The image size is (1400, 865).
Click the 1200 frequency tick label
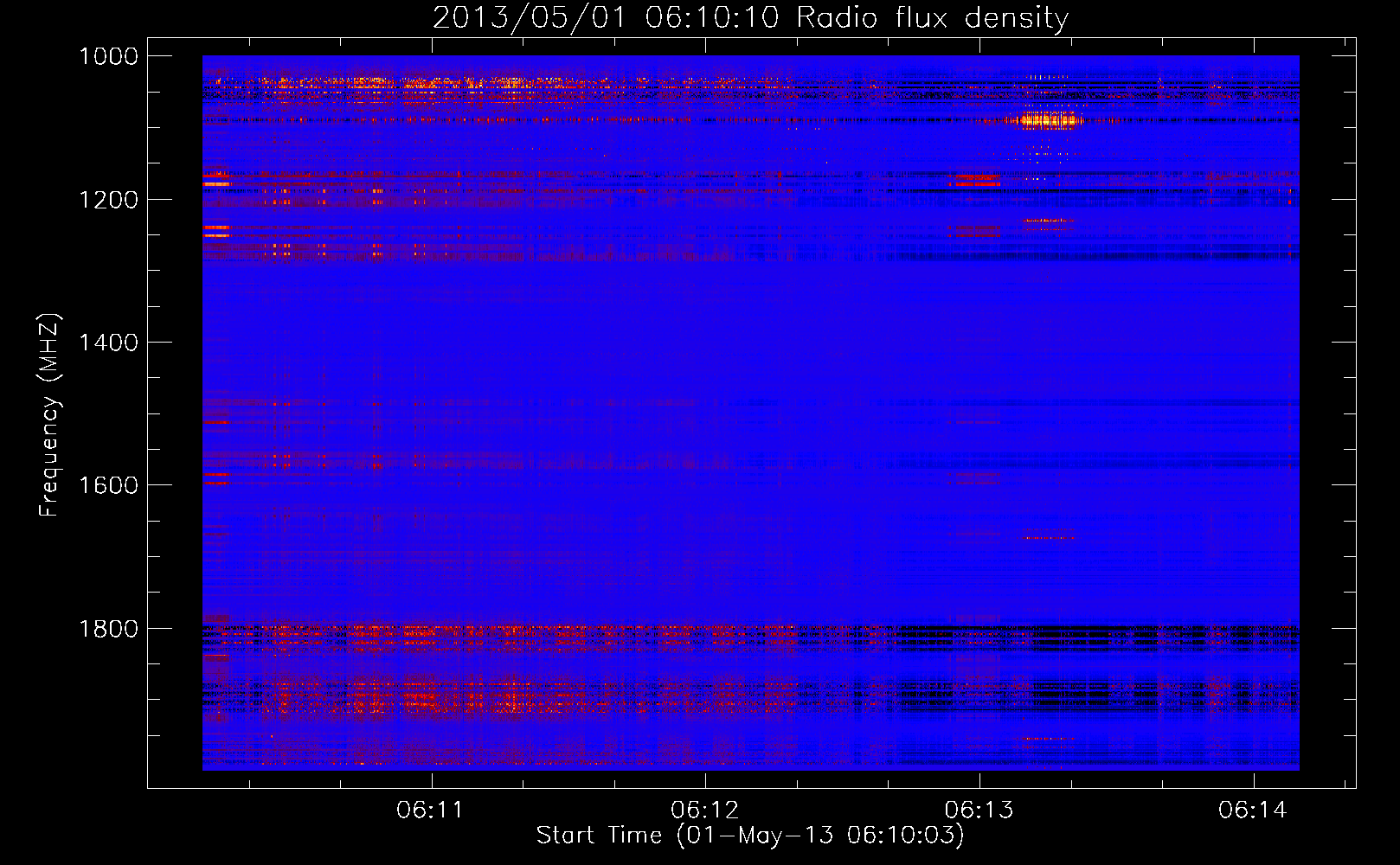tap(108, 200)
